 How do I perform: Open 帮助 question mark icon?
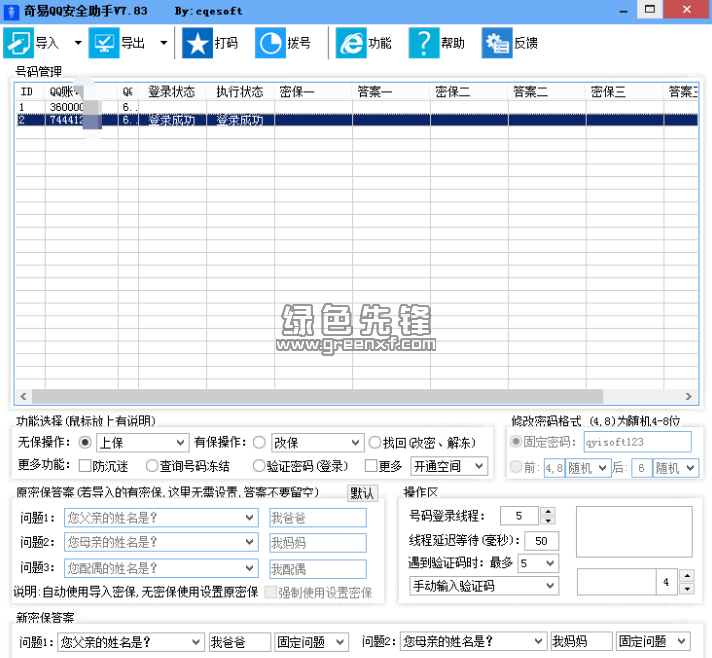(424, 43)
